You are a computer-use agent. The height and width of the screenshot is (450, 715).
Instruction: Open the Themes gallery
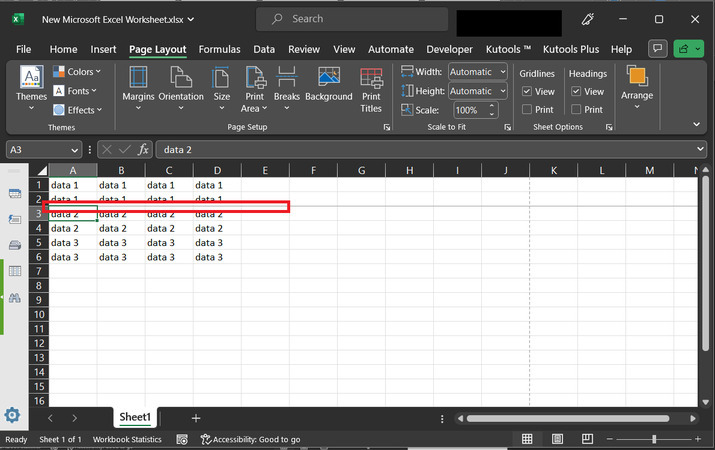pos(31,88)
